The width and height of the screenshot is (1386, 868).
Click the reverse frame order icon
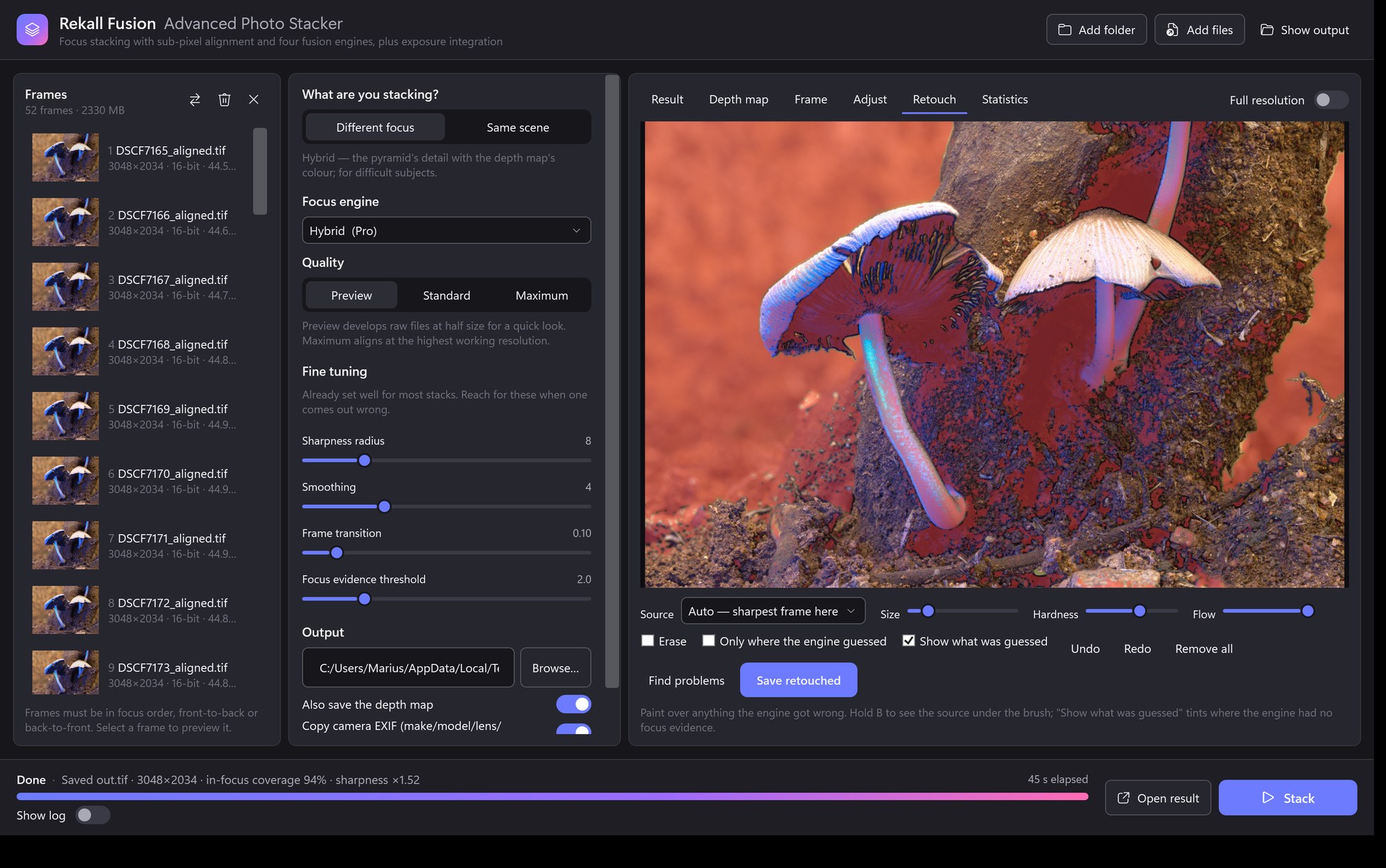click(195, 100)
